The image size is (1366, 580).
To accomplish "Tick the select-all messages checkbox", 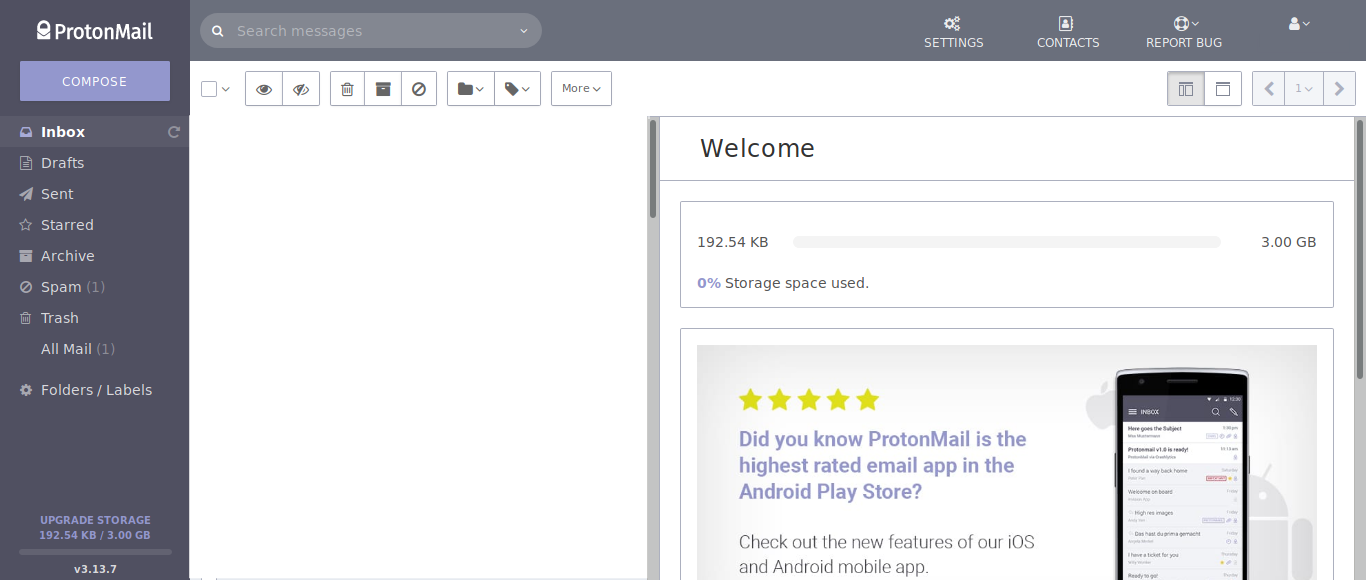I will [x=209, y=89].
